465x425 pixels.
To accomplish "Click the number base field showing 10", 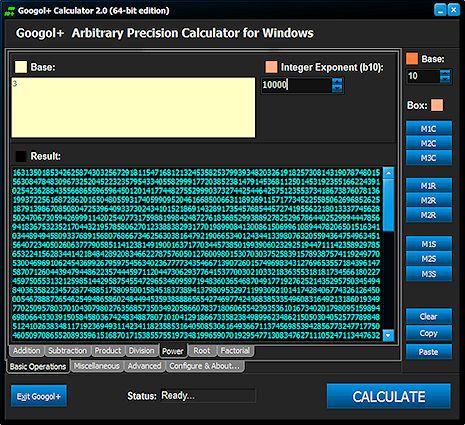I will [423, 76].
